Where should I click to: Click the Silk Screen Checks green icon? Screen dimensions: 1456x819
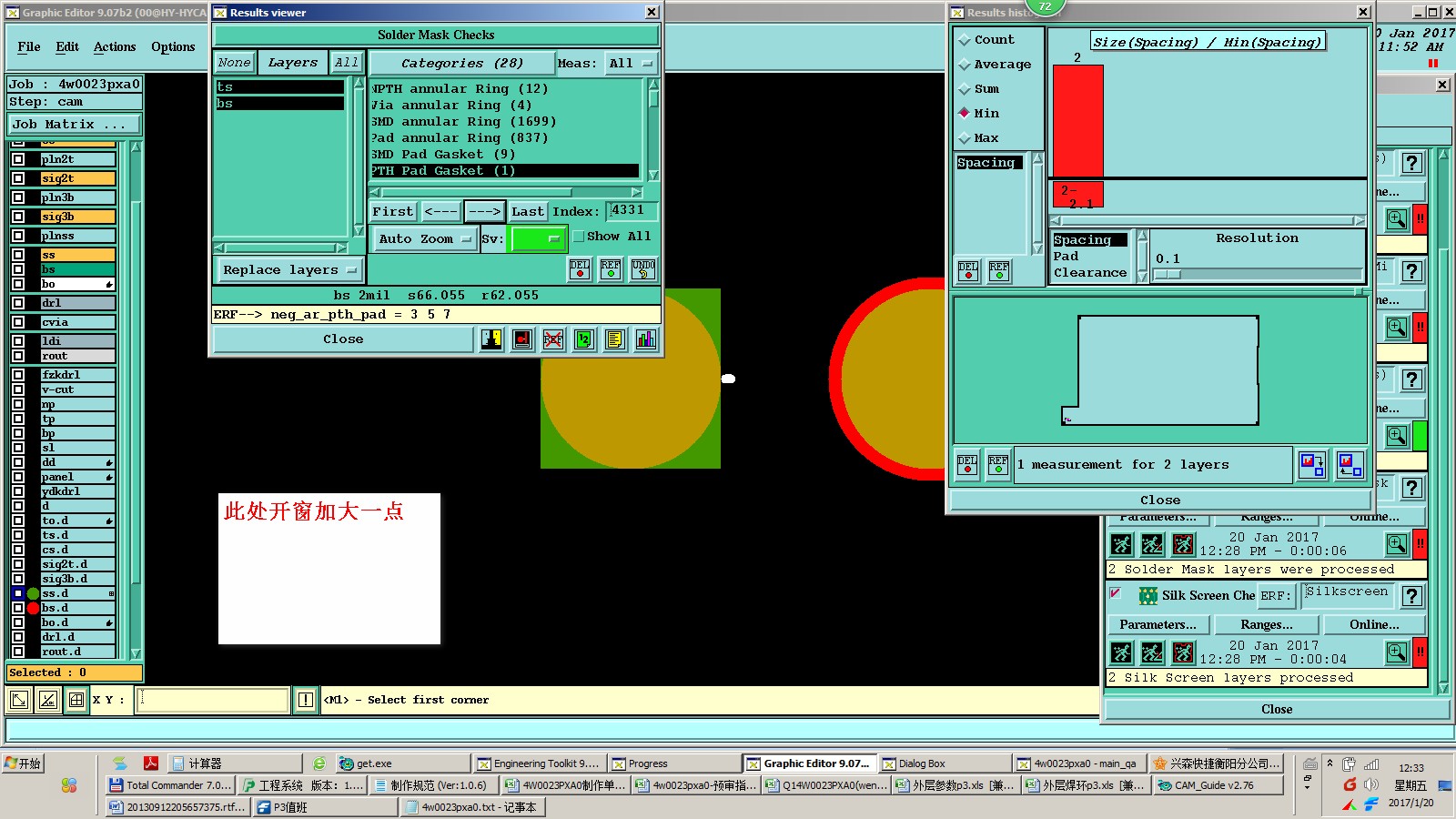[1148, 596]
